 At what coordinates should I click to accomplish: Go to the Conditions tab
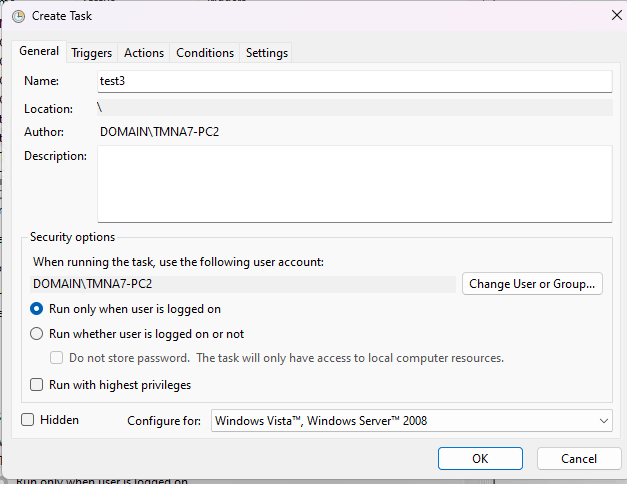click(205, 53)
